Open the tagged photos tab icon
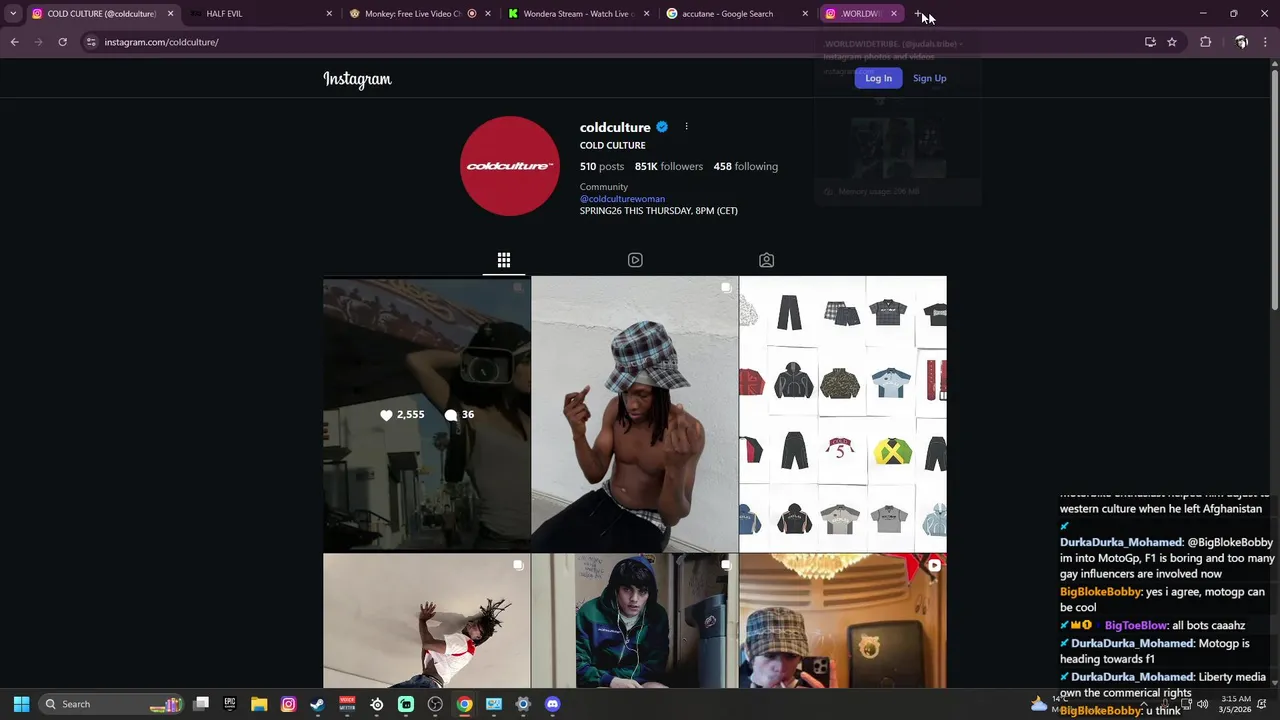Screen dimensions: 1280x720 click(766, 260)
